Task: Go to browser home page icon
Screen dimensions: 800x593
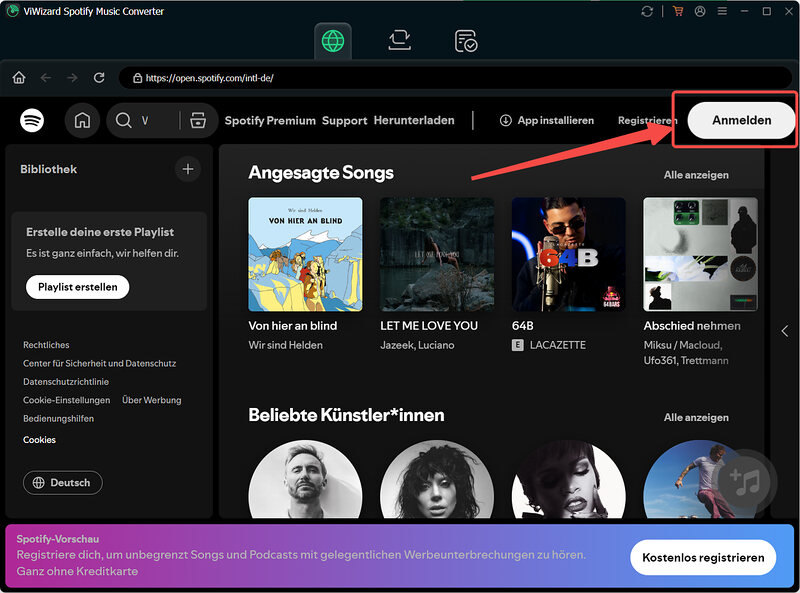Action: (19, 78)
